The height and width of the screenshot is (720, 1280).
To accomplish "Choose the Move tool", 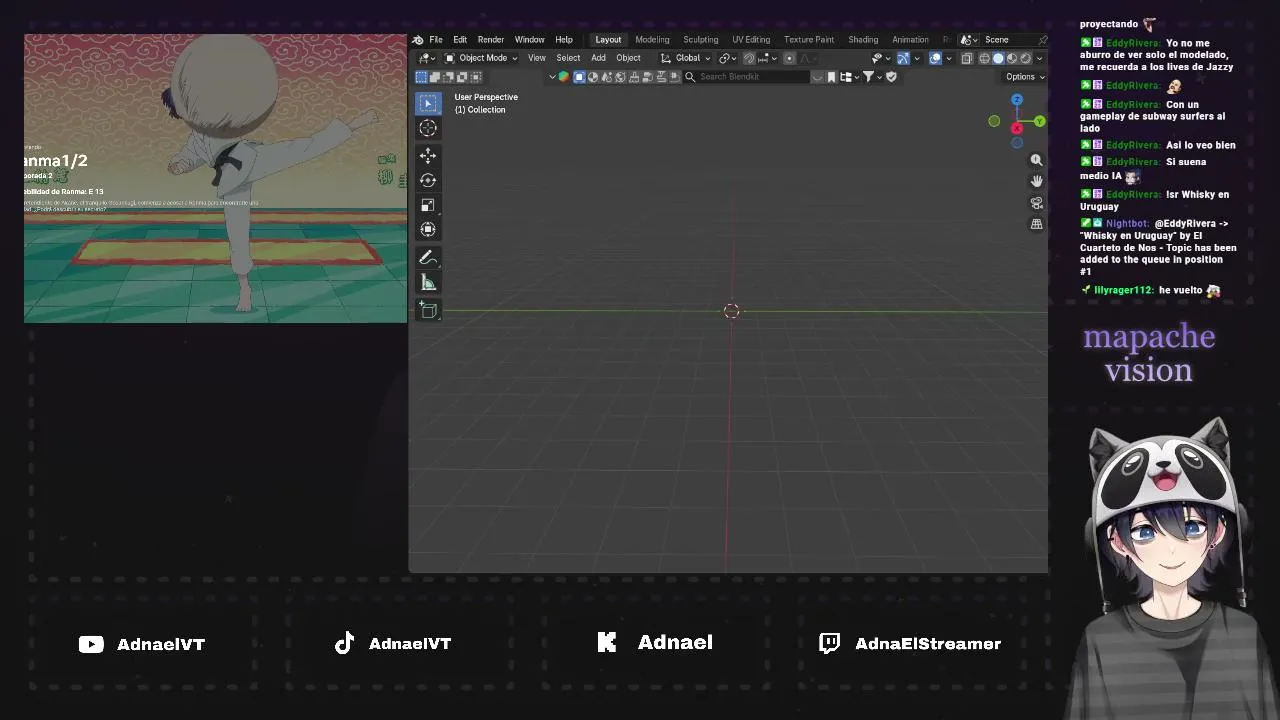I will pyautogui.click(x=428, y=155).
